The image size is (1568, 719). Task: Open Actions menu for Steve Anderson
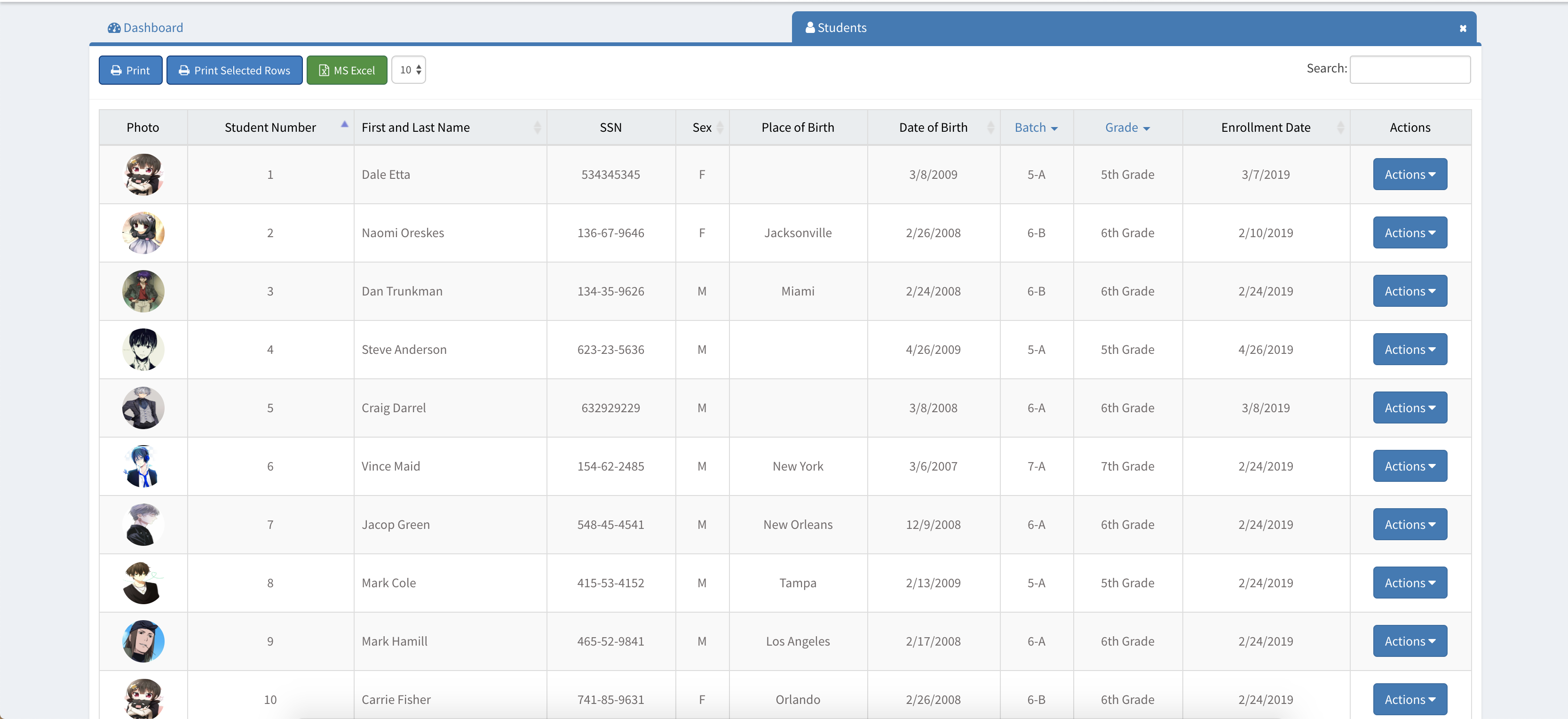pyautogui.click(x=1410, y=350)
